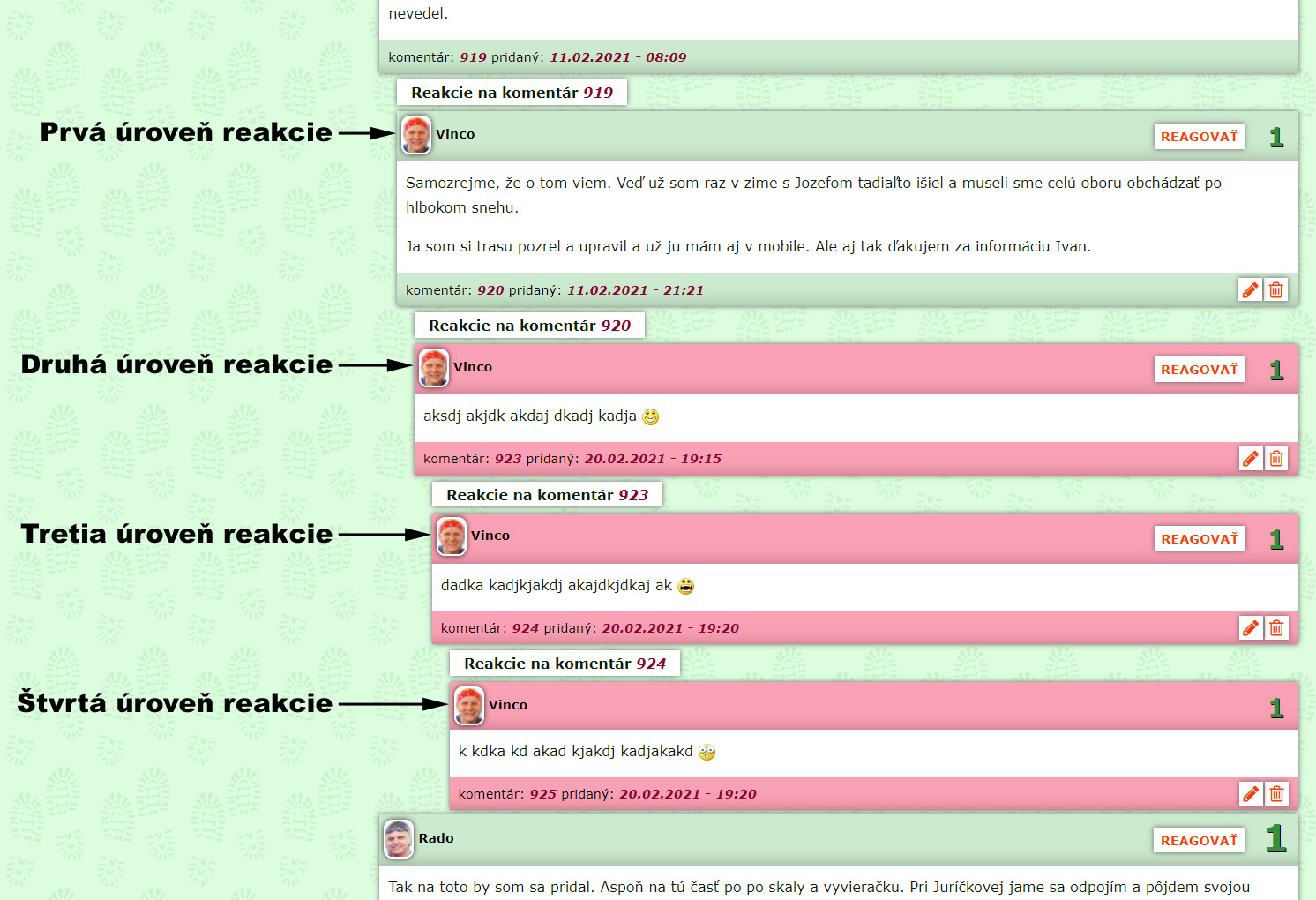Image resolution: width=1316 pixels, height=900 pixels.
Task: Click Rado's profile avatar
Action: 399,839
